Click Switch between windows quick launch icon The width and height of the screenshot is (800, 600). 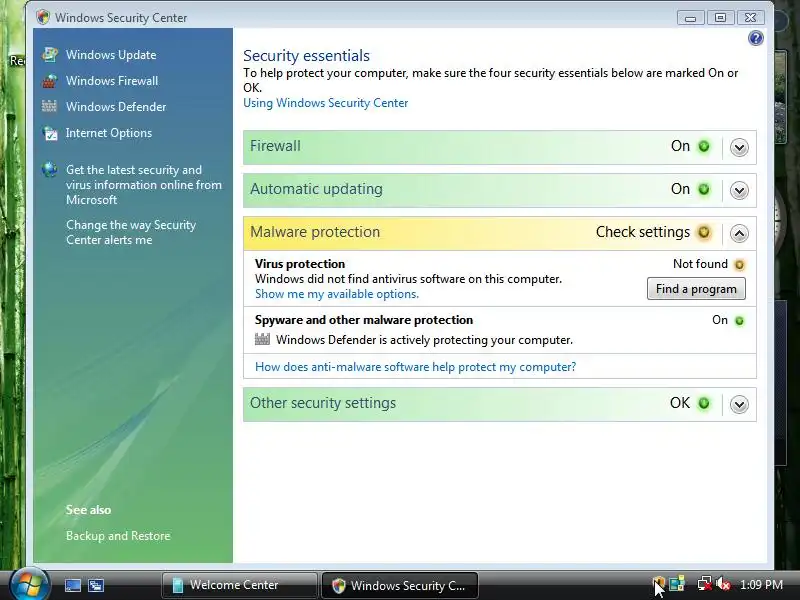96,585
